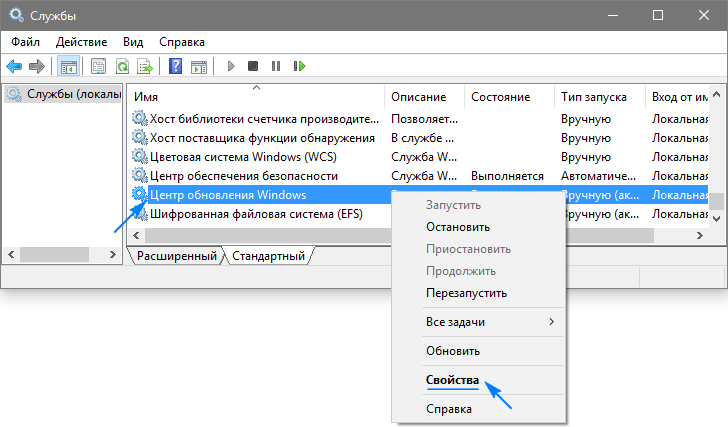This screenshot has width=728, height=427.
Task: Switch to the Расширенный tab
Action: (x=175, y=256)
